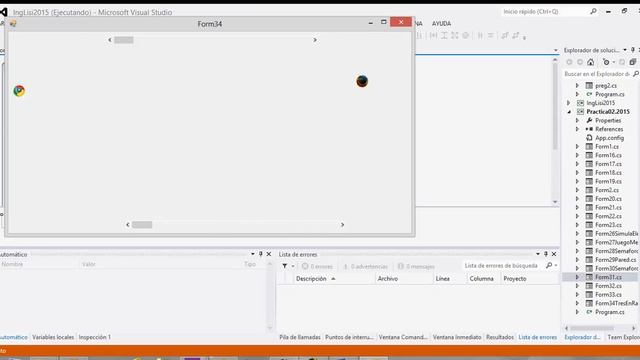The image size is (640, 360).
Task: Expand the Form1.cs node
Action: 577,147
